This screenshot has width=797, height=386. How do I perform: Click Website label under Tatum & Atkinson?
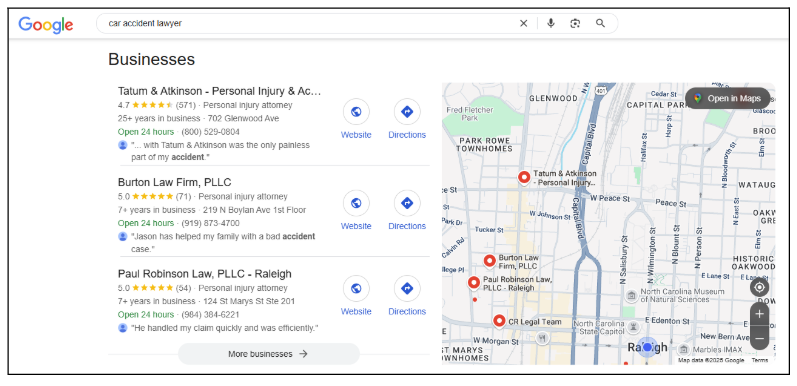[x=356, y=135]
